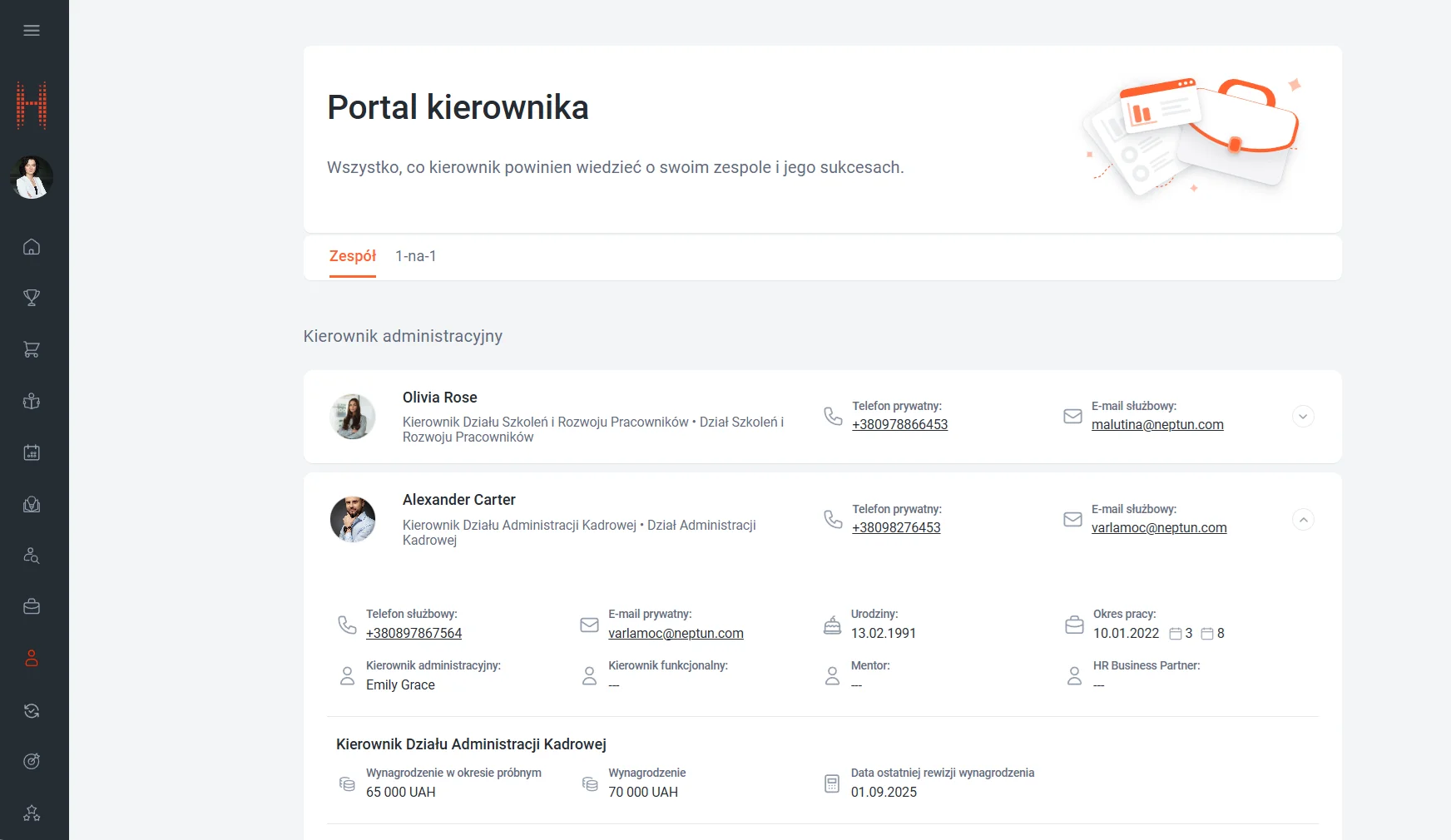Viewport: 1451px width, 840px height.
Task: Click Olivia's phone number +380978866453
Action: (x=899, y=425)
